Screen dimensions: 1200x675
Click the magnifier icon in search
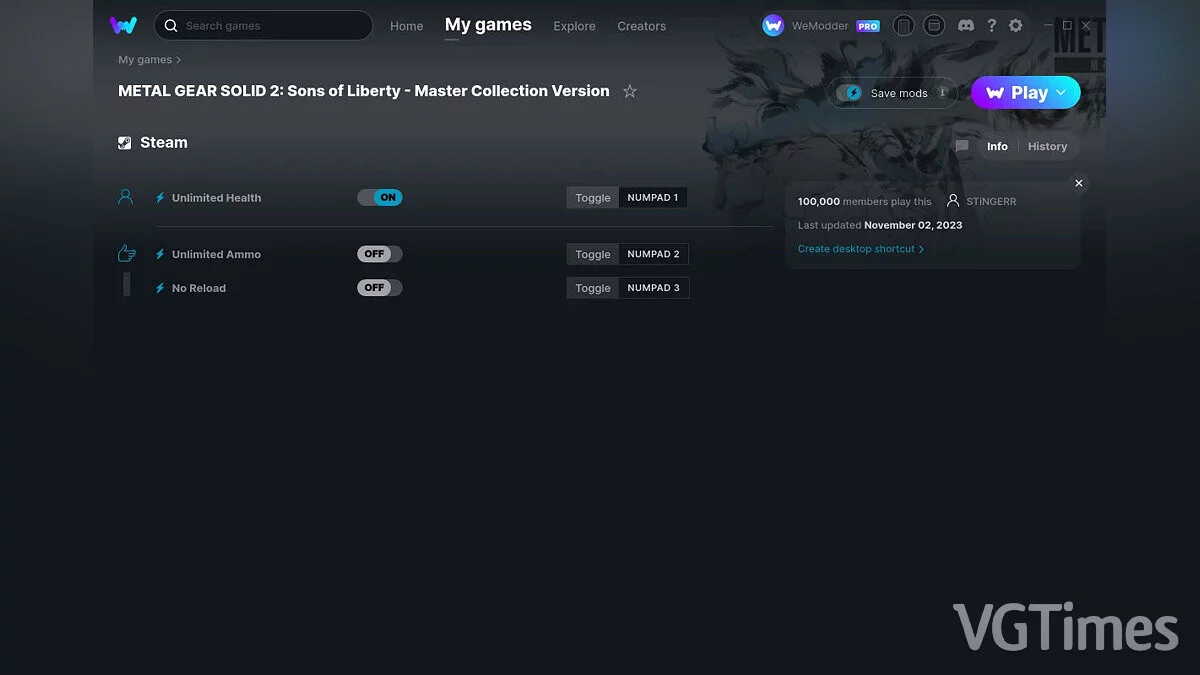(171, 26)
